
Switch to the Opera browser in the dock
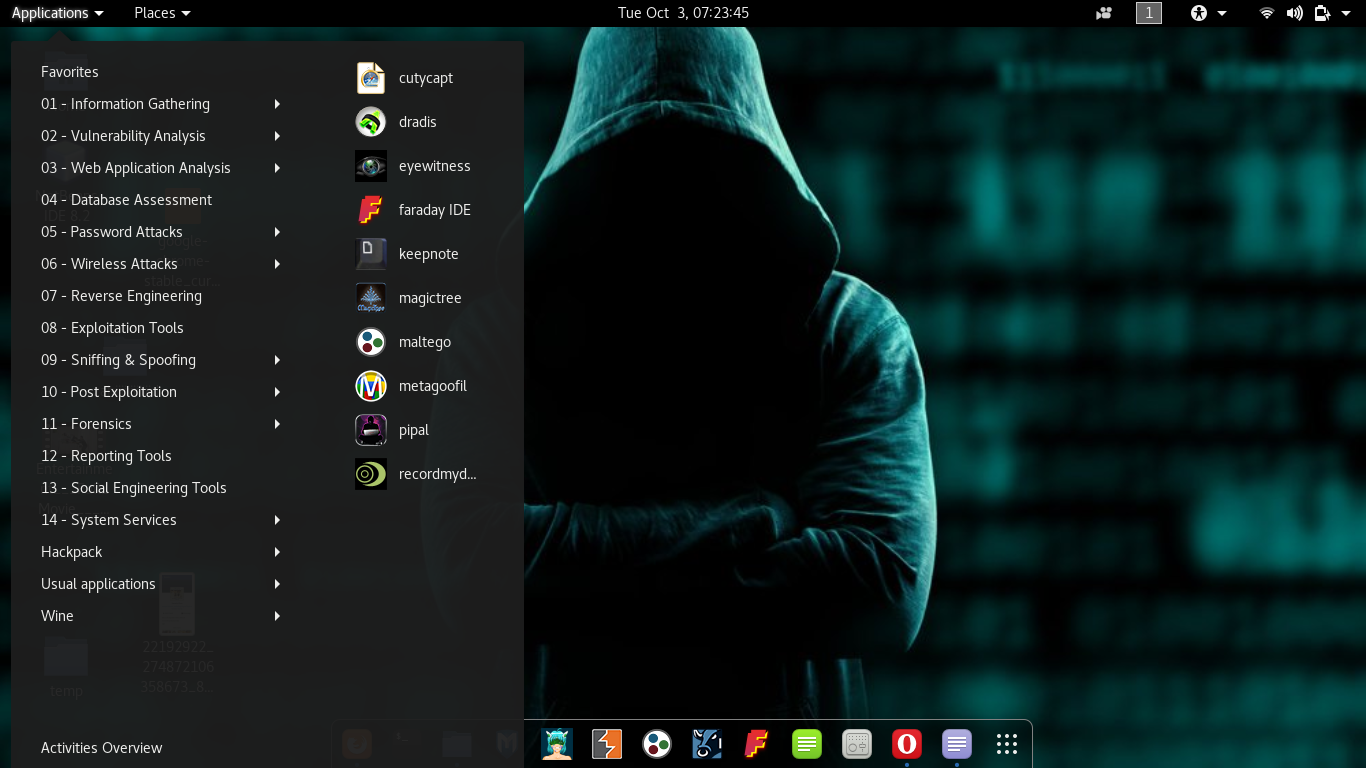[x=907, y=744]
